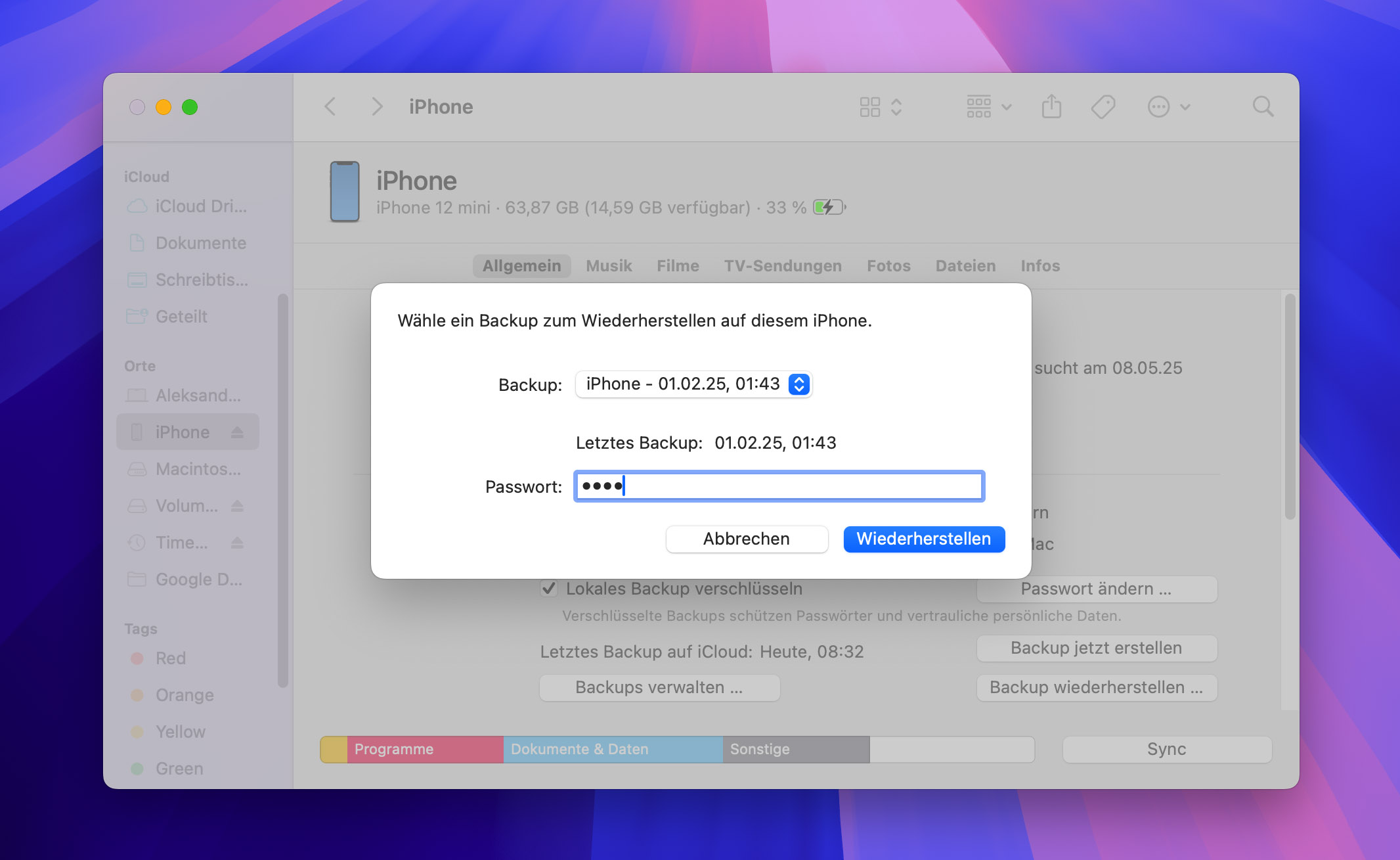Click the Passwort ändern button
This screenshot has width=1400, height=860.
[x=1097, y=589]
